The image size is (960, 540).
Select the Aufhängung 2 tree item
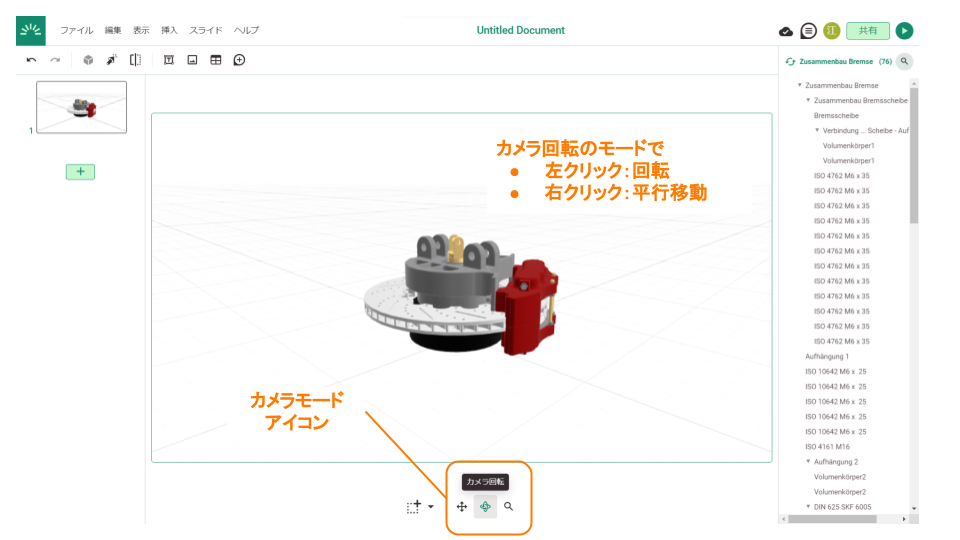point(836,462)
